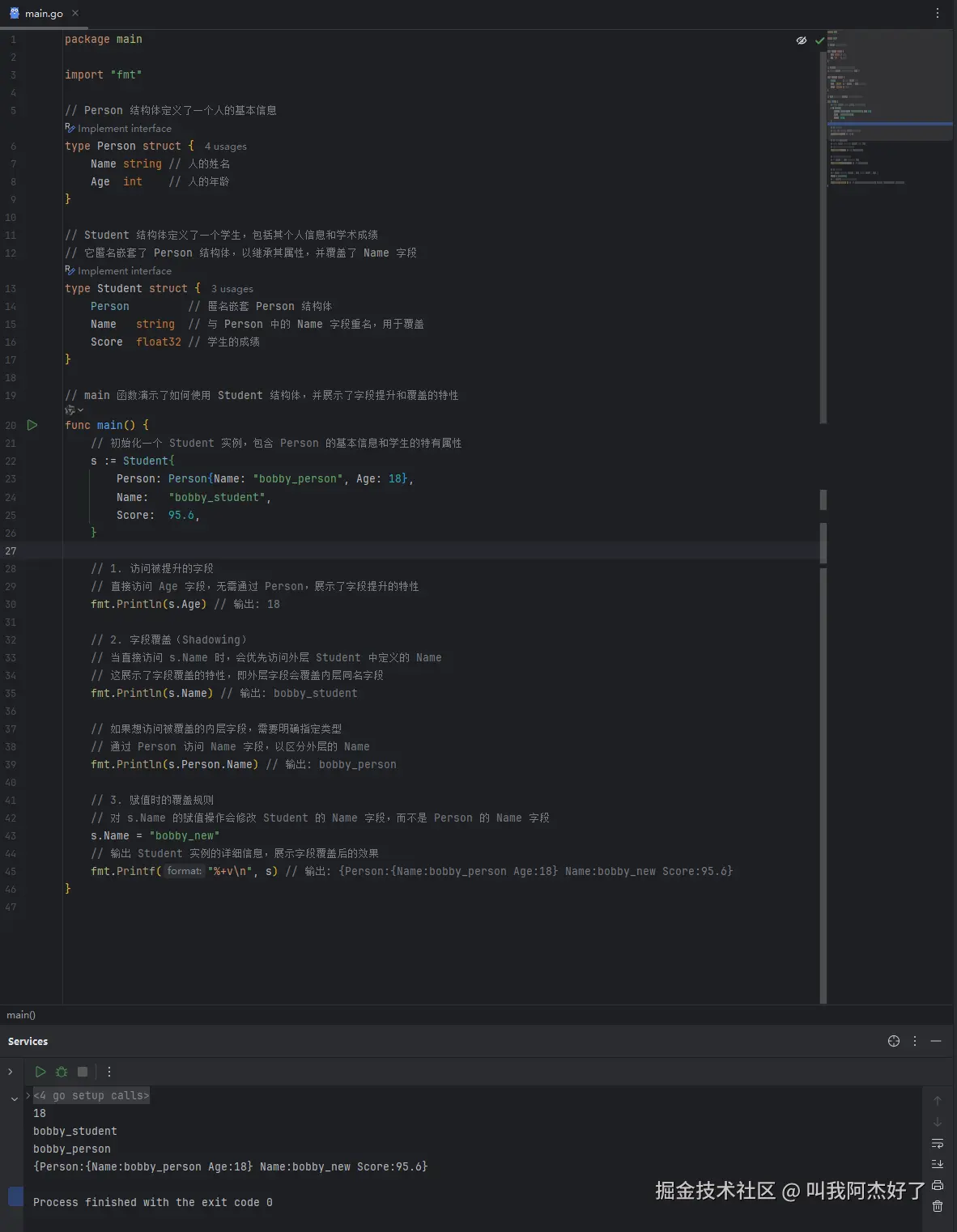Run main function from gutter arrow
This screenshot has height=1232, width=957.
tap(32, 425)
